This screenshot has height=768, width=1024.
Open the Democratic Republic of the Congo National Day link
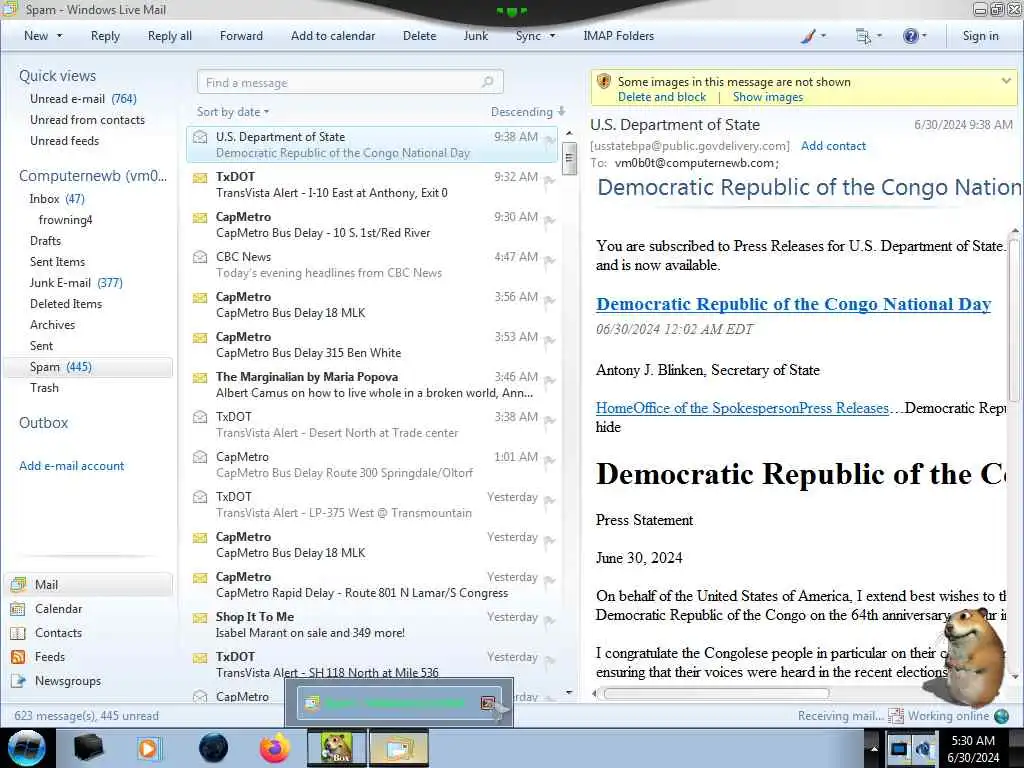[793, 304]
